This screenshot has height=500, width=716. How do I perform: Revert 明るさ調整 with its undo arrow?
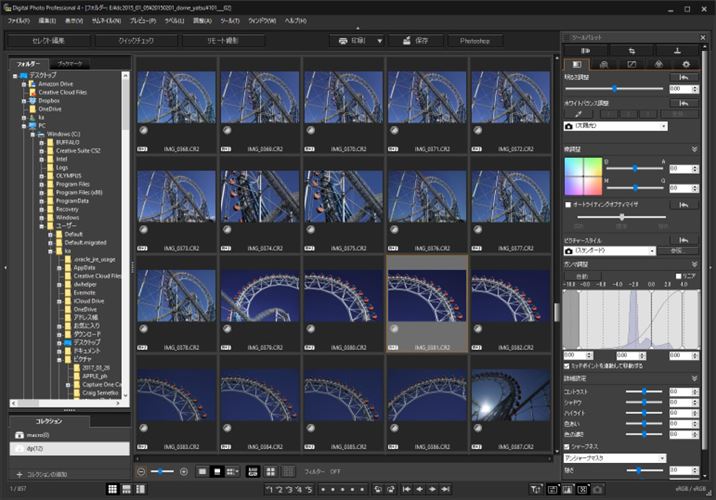click(x=684, y=78)
